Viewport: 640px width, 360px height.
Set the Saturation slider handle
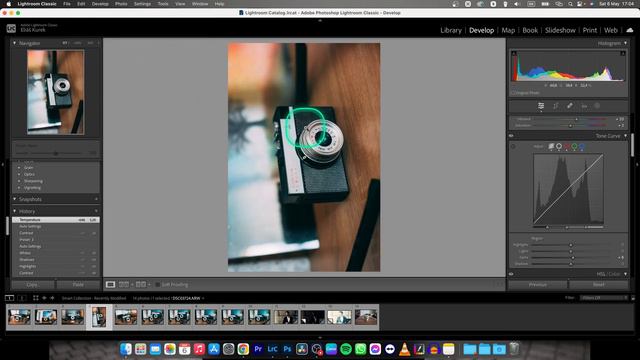coord(571,126)
